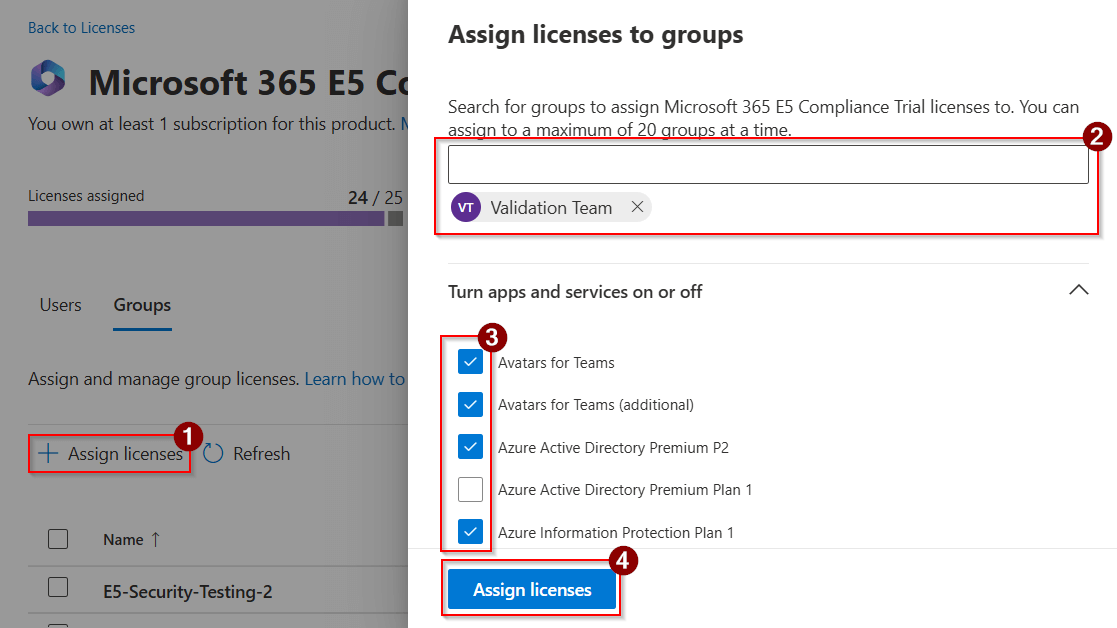
Task: Disable Avatars for Teams (additional)
Action: (470, 404)
